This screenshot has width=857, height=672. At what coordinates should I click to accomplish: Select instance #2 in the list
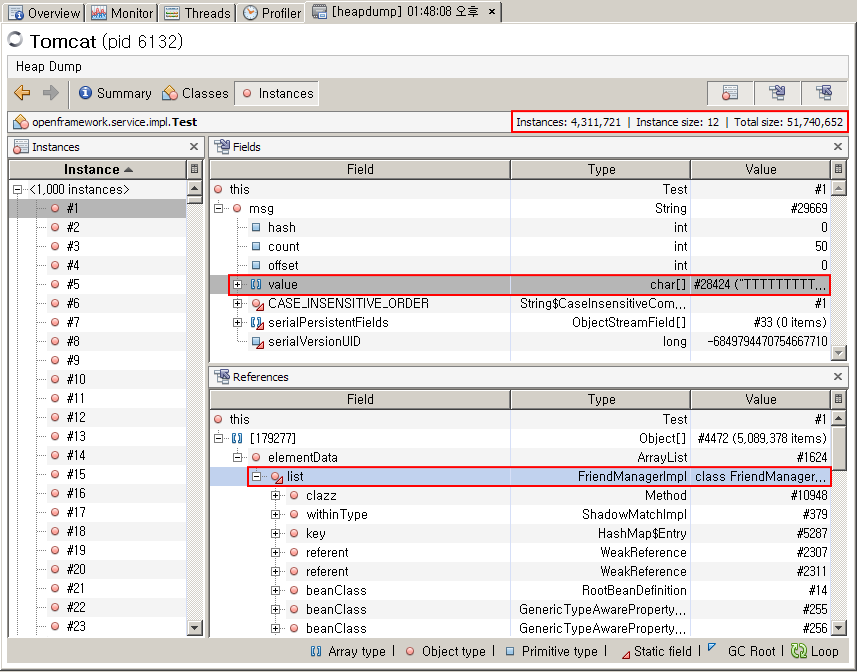tap(98, 227)
